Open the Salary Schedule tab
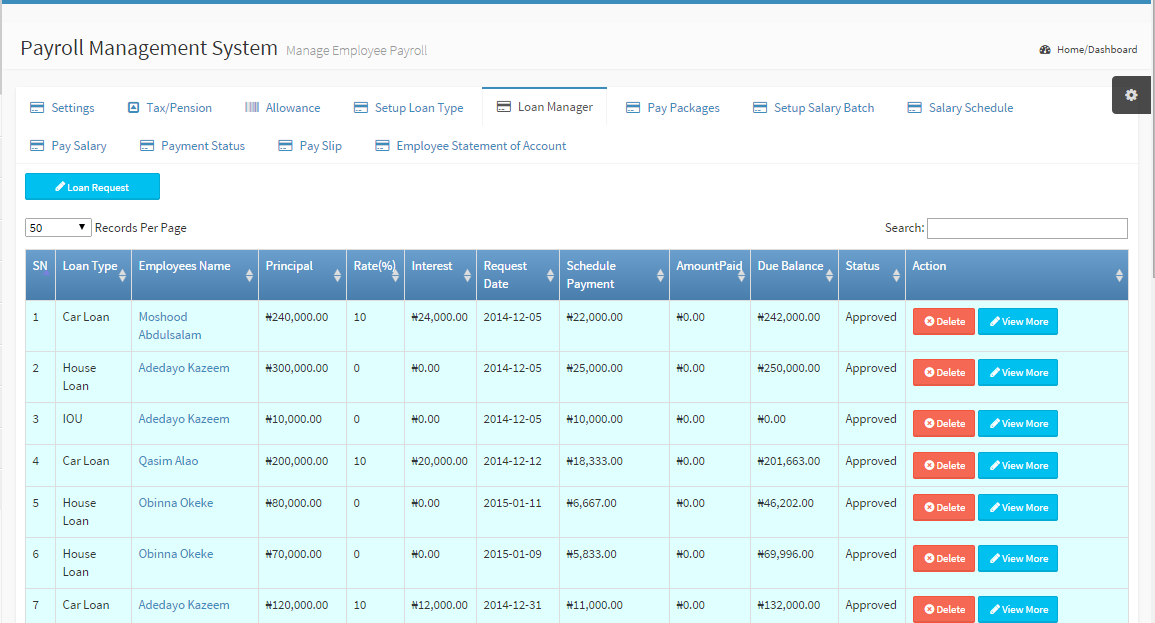This screenshot has width=1155, height=623. 960,108
